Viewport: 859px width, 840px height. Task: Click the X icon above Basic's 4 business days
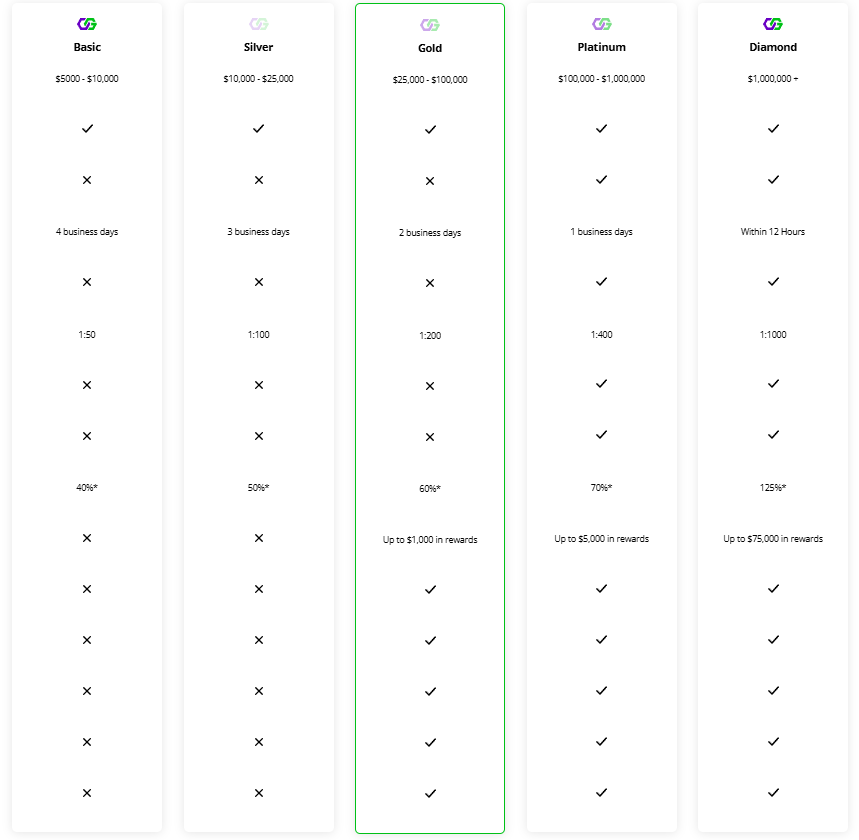tap(87, 180)
